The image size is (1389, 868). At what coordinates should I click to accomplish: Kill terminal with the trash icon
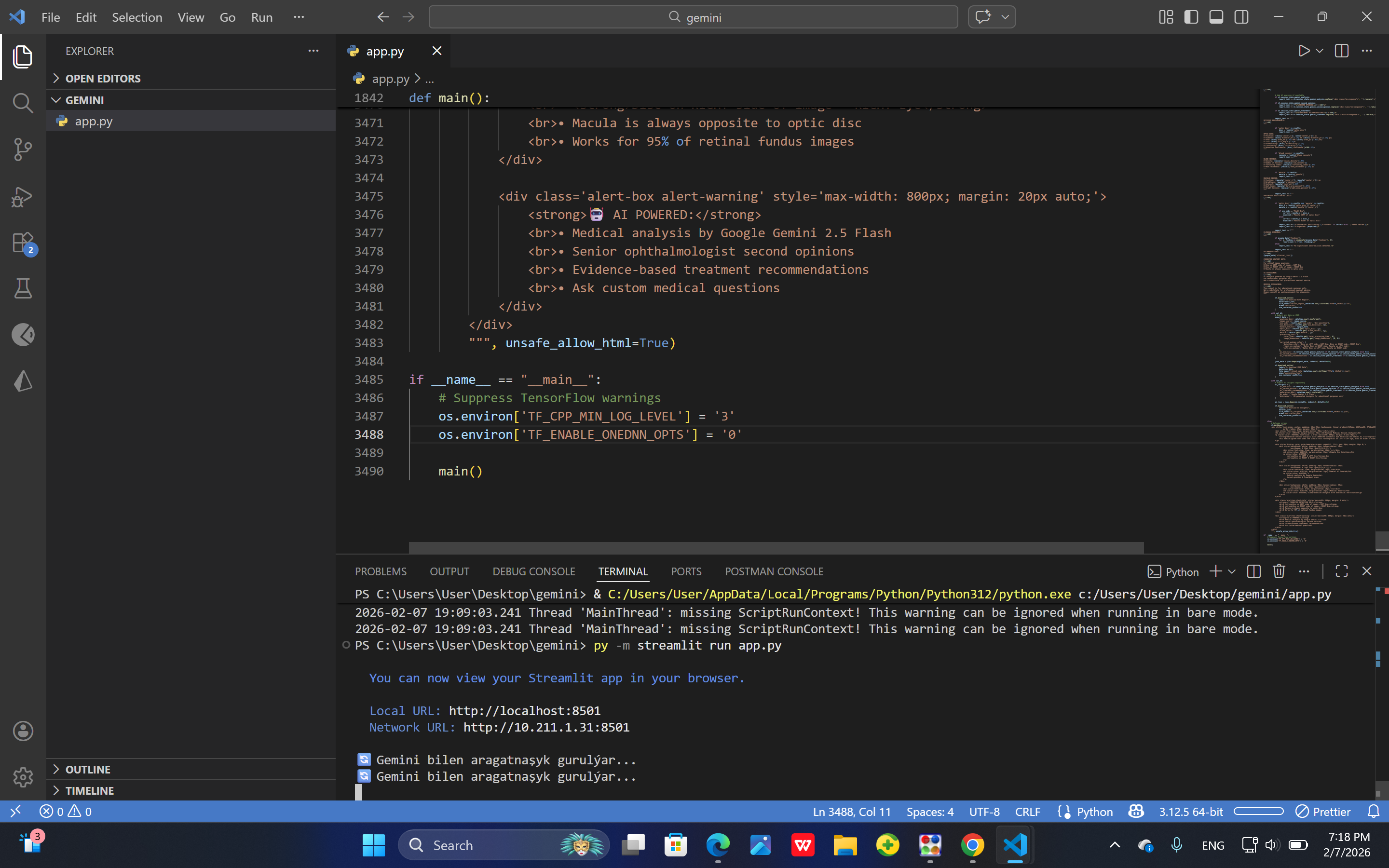1279,571
